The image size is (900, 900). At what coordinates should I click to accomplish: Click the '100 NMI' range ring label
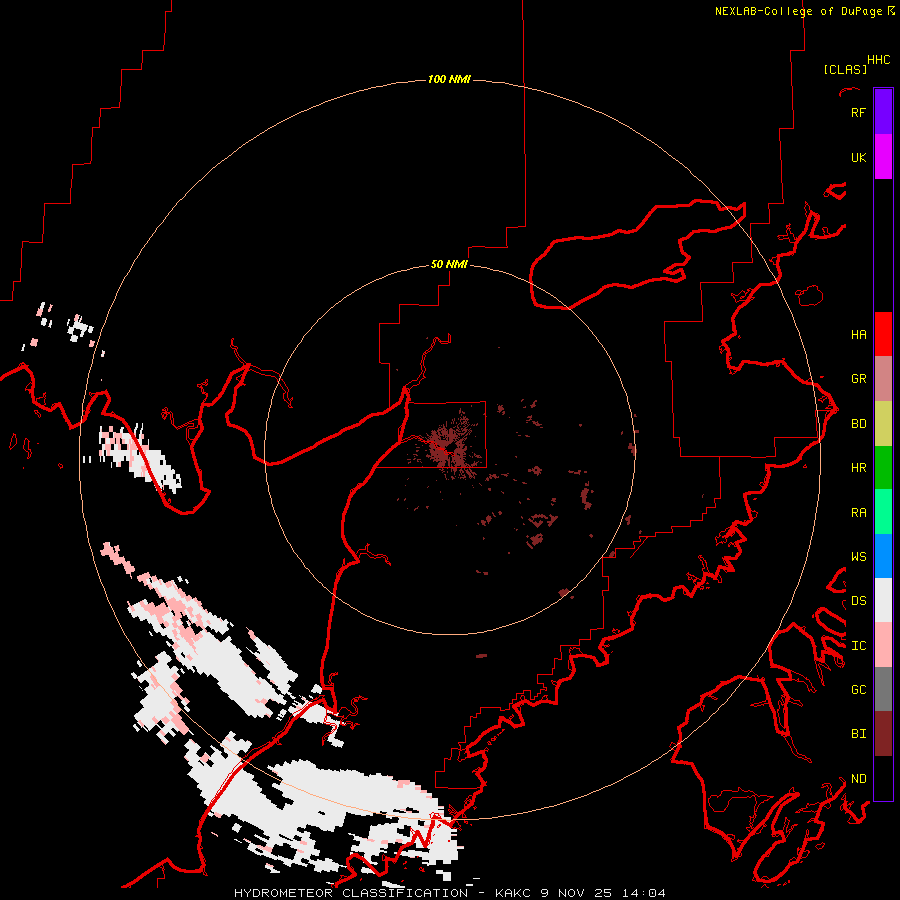tap(449, 79)
